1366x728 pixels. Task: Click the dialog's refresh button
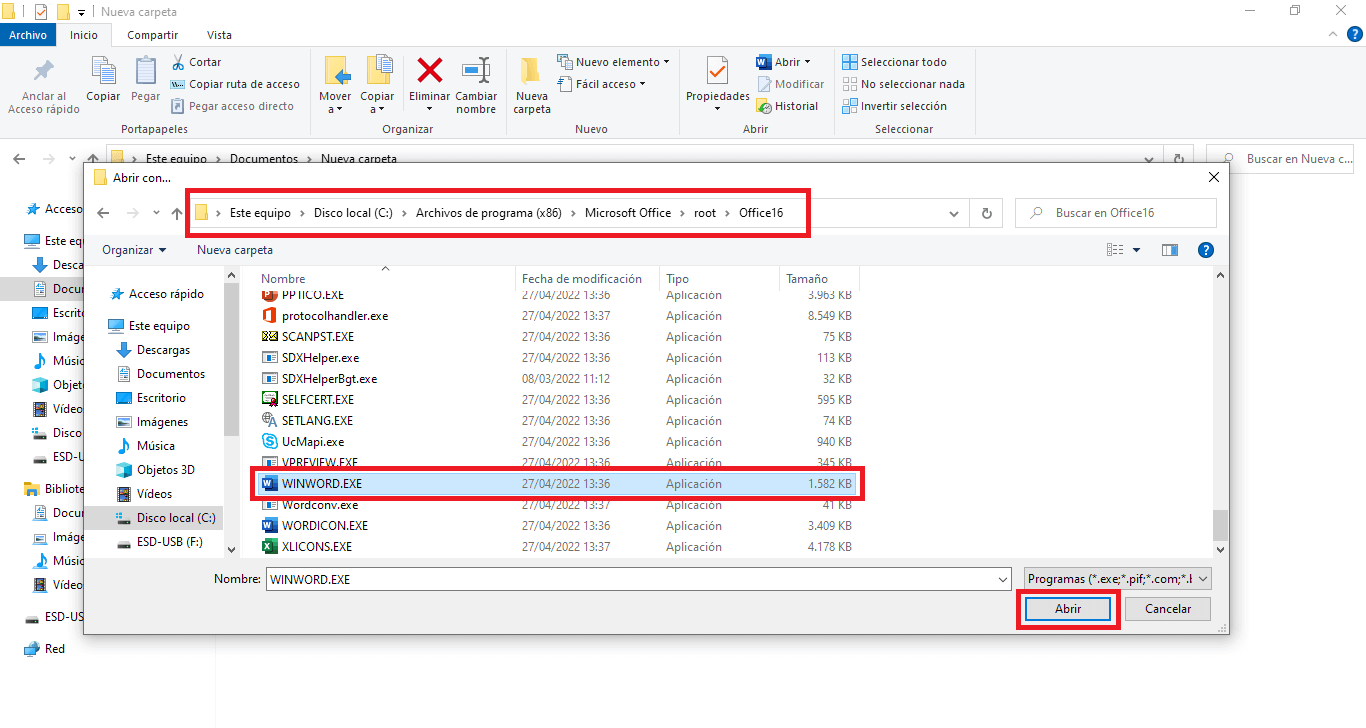click(987, 213)
